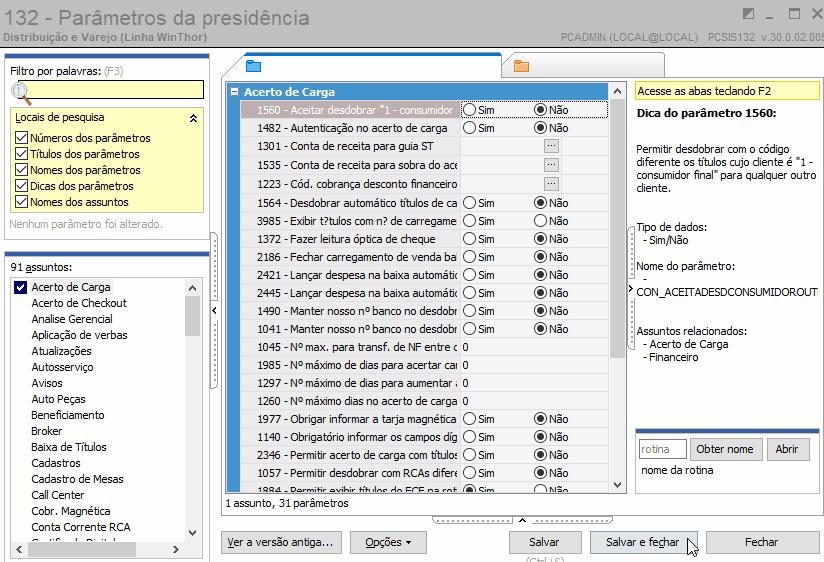The width and height of the screenshot is (824, 562).
Task: Open the blue folder tab
Action: [x=253, y=66]
